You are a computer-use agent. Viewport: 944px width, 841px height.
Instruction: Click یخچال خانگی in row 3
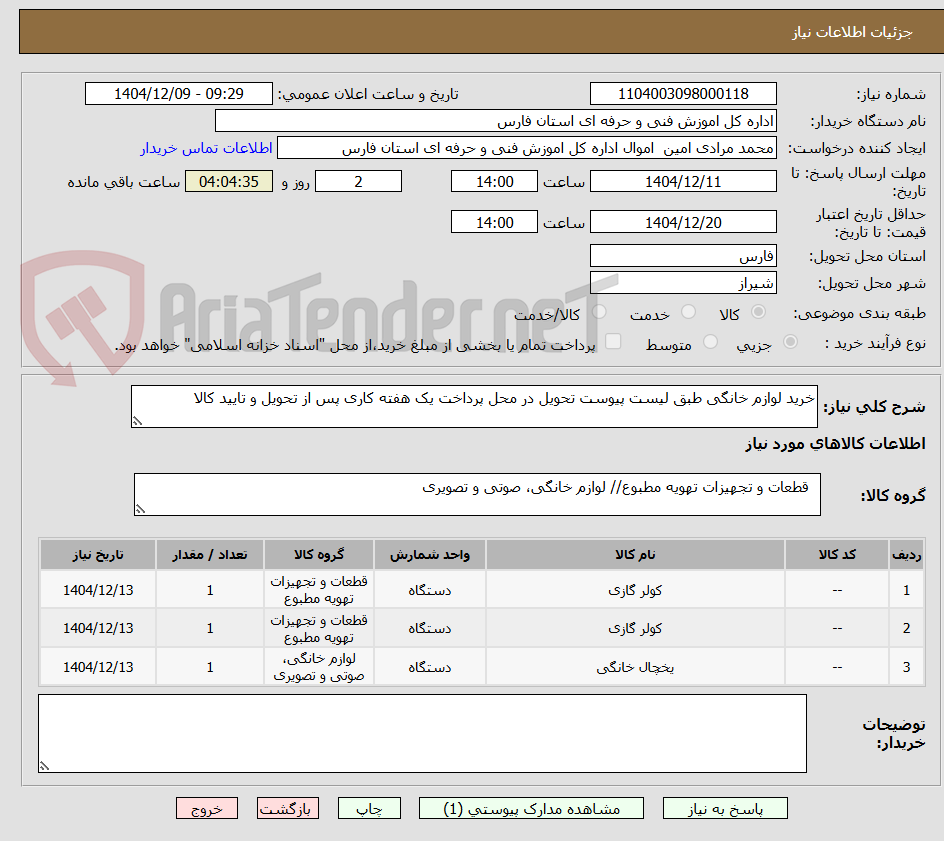point(635,667)
